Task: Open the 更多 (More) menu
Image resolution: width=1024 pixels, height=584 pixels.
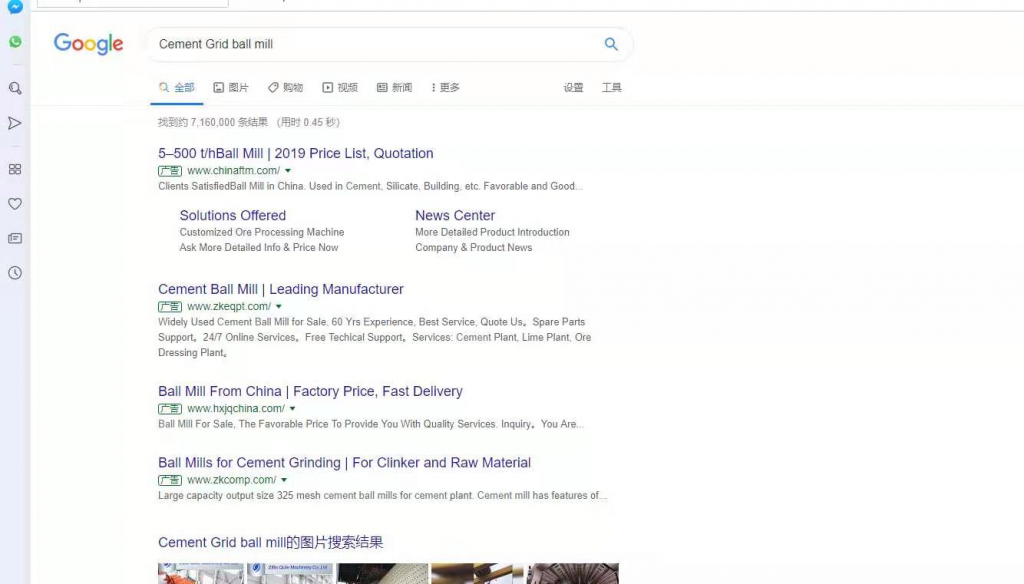Action: pos(445,88)
